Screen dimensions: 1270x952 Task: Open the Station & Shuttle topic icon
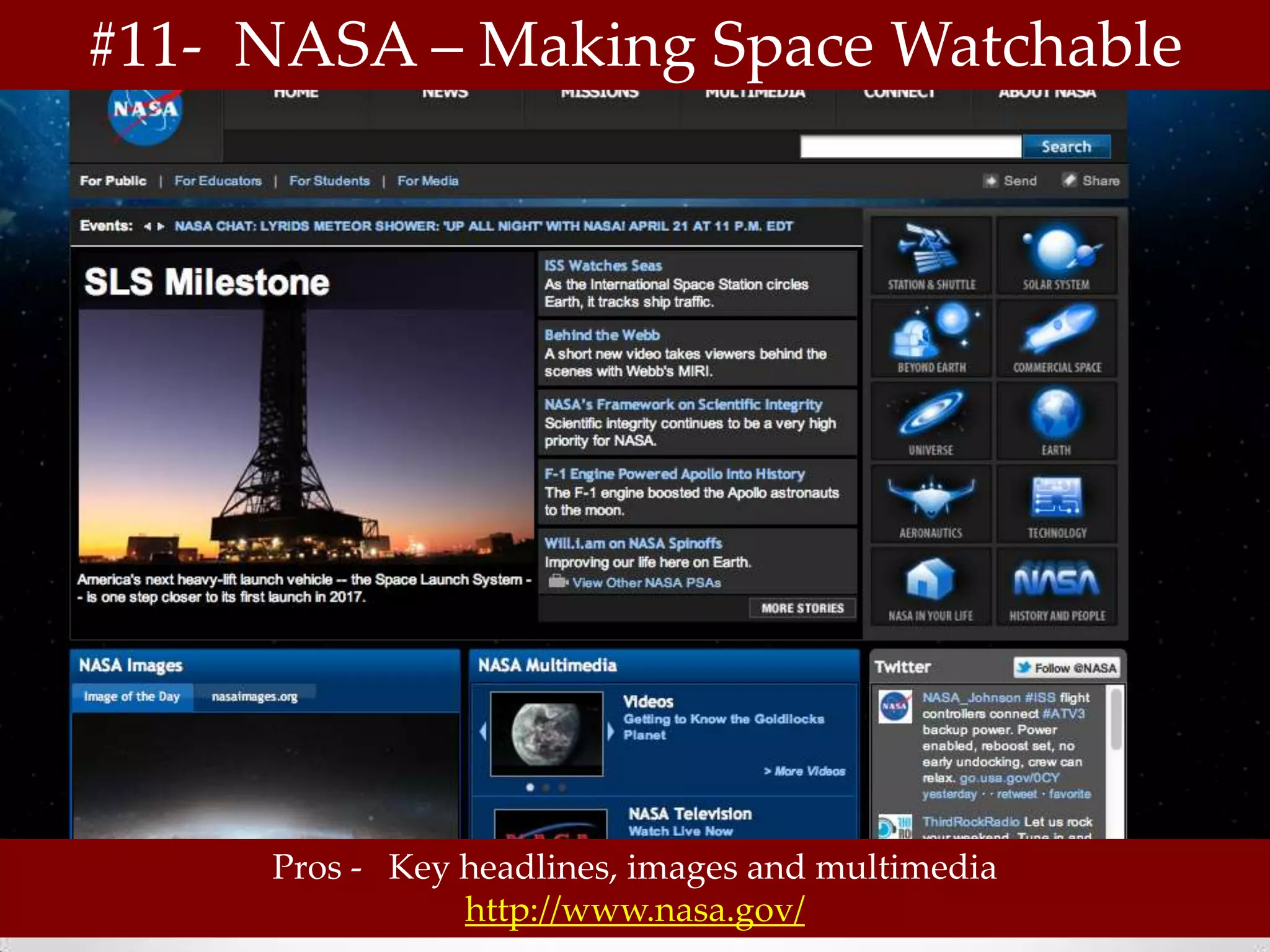tap(931, 255)
